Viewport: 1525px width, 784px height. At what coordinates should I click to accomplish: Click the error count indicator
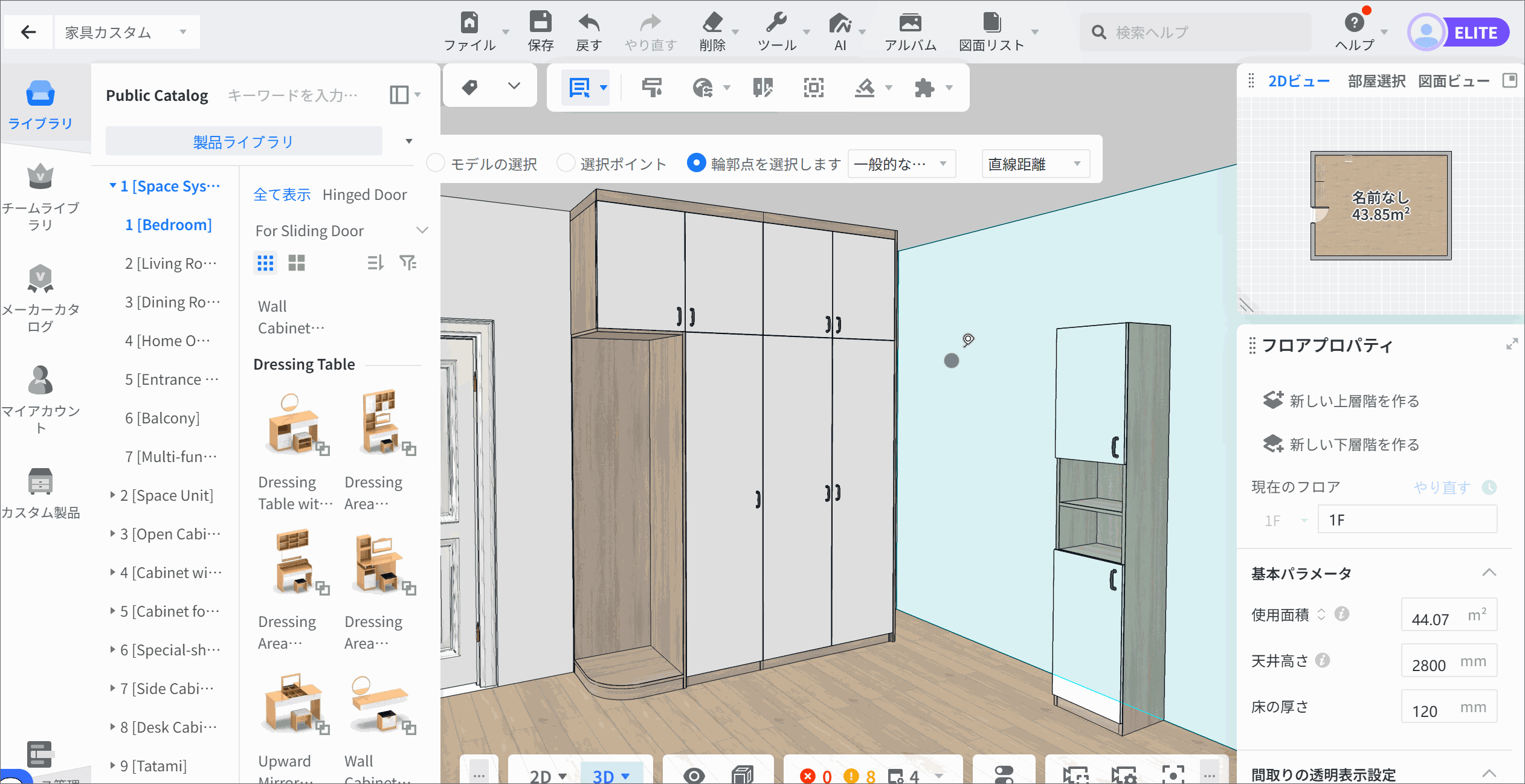point(815,776)
